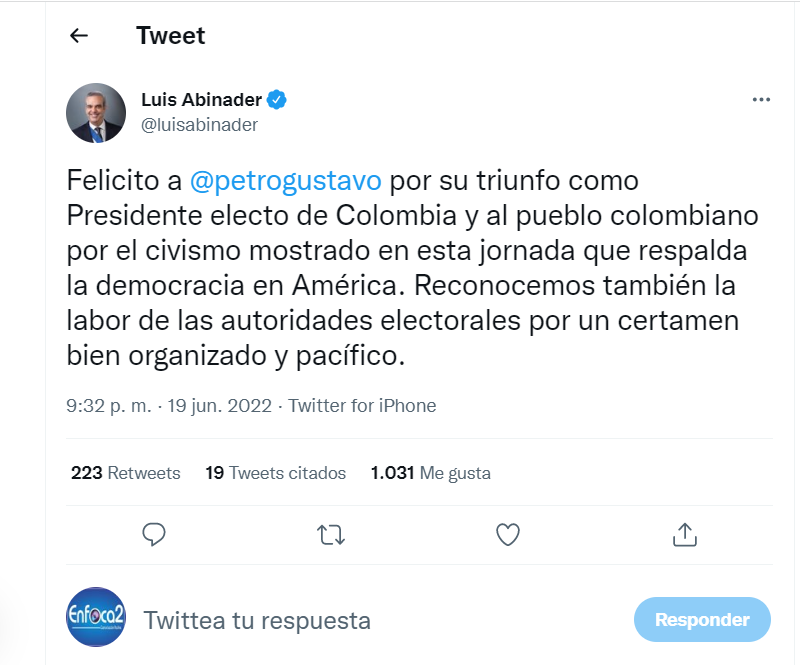Click the share upload icon
This screenshot has width=800, height=665.
point(684,534)
